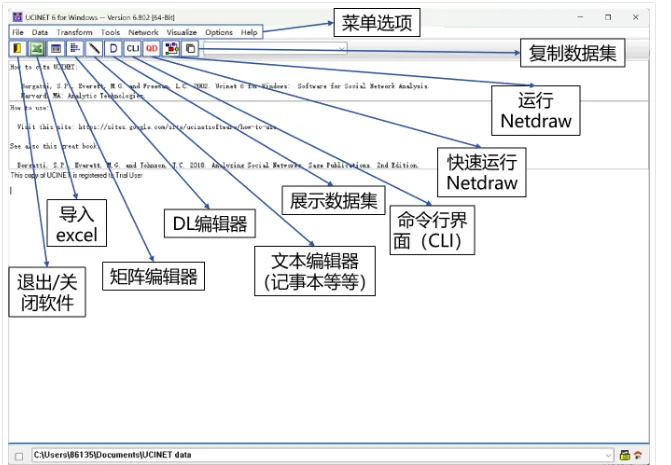
Task: Click the red QD quick Netdraw icon
Action: click(x=152, y=49)
